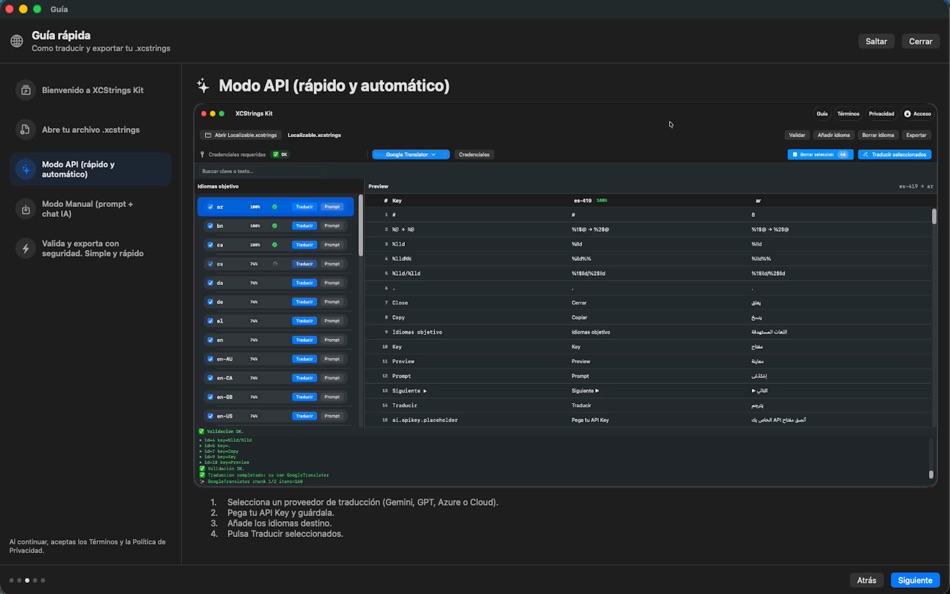The height and width of the screenshot is (594, 950).
Task: Click the sparkle icon of Modo API step
Action: [25, 169]
